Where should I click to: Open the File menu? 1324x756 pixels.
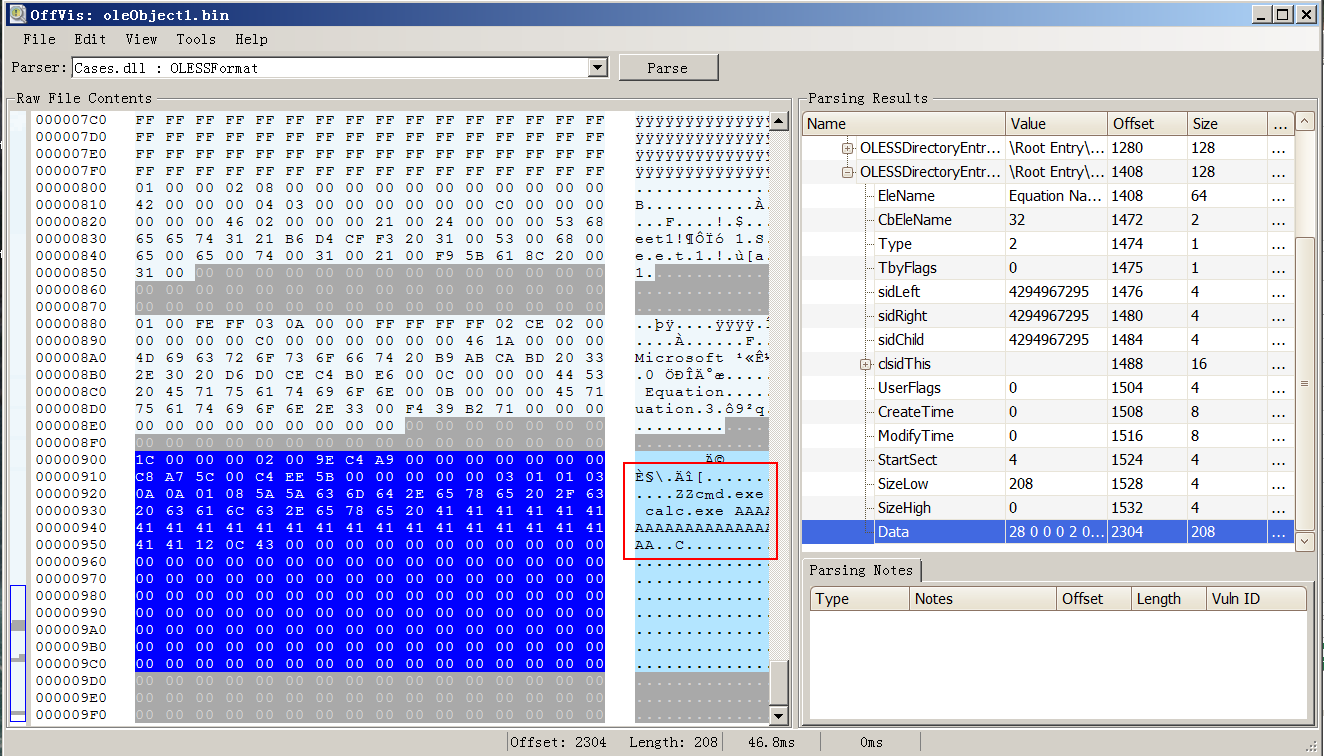tap(39, 39)
